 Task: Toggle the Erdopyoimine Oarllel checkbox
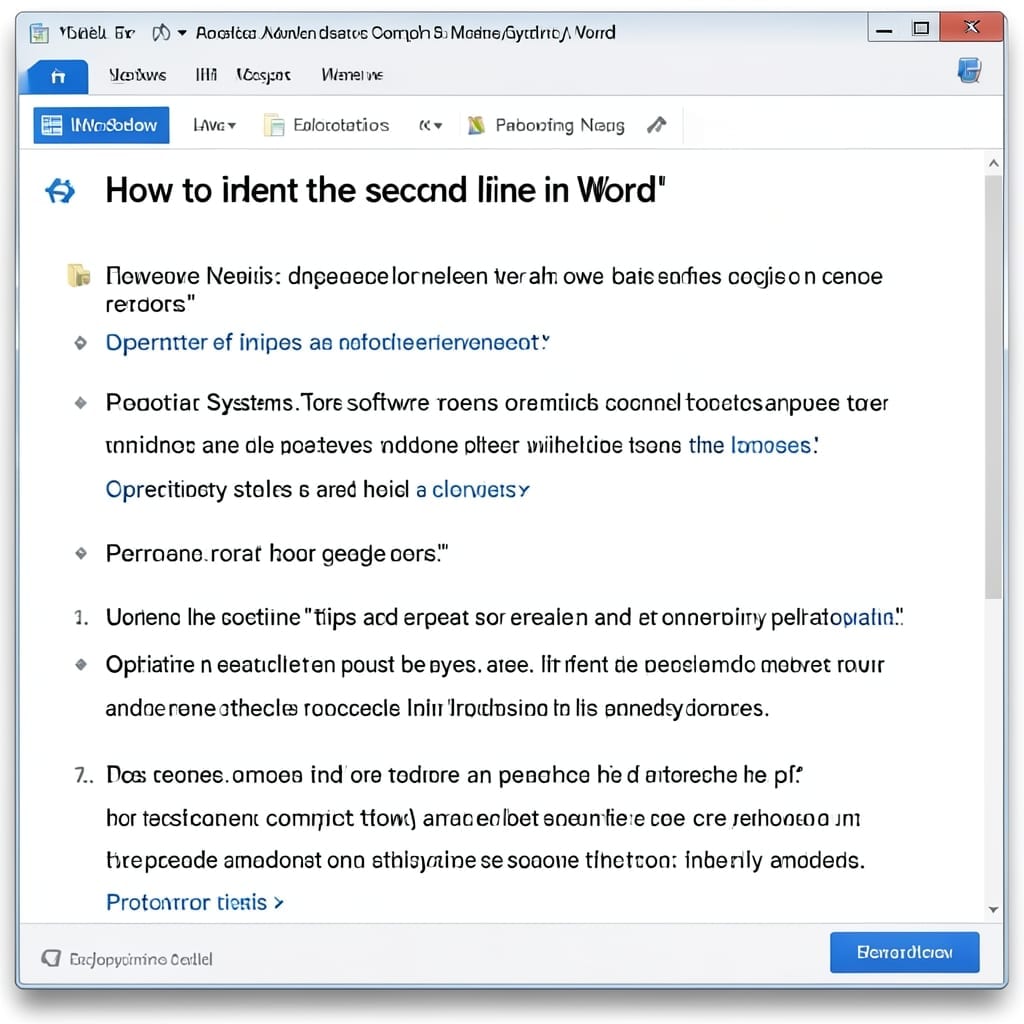pos(51,959)
